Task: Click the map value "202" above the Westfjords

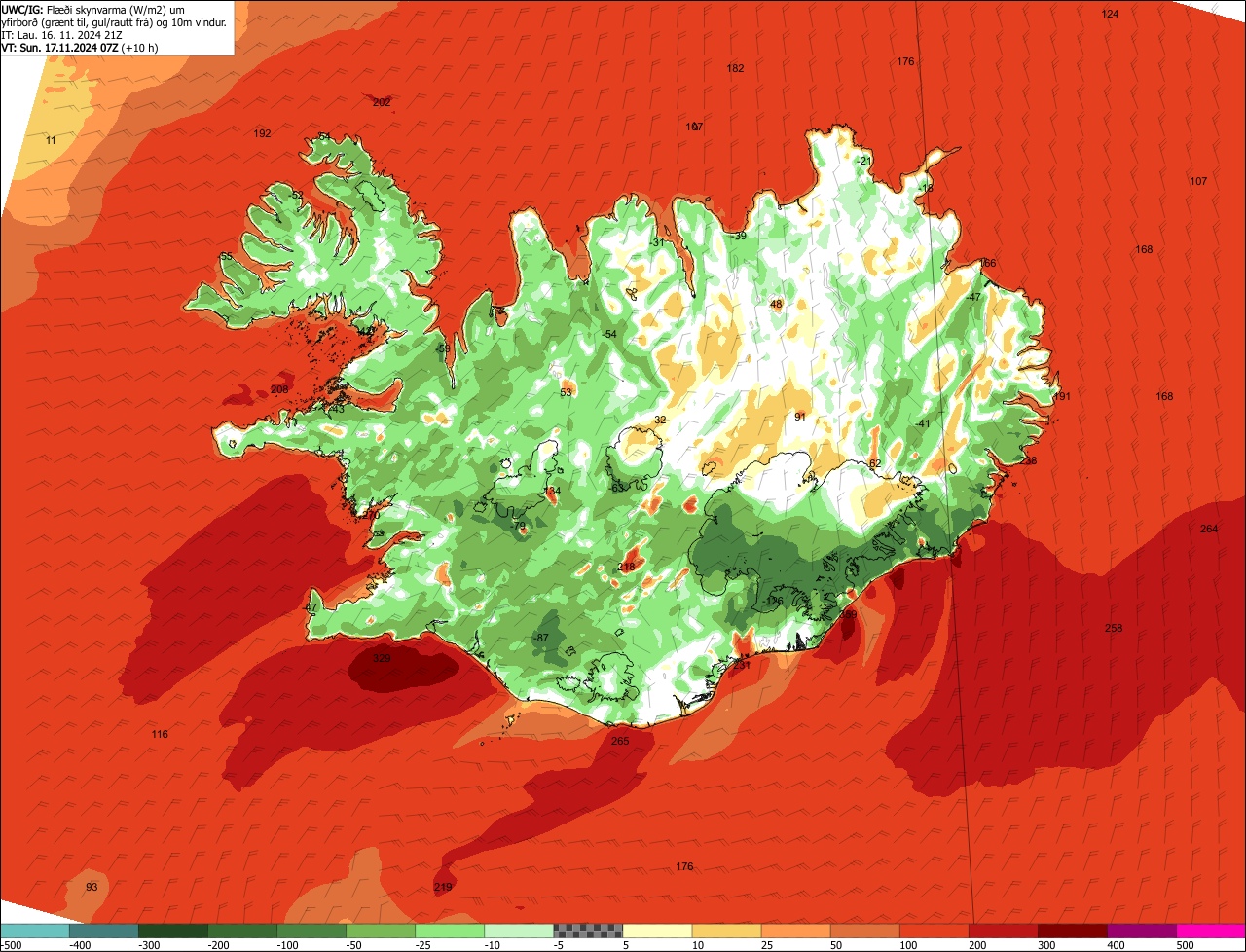Action: [x=382, y=102]
